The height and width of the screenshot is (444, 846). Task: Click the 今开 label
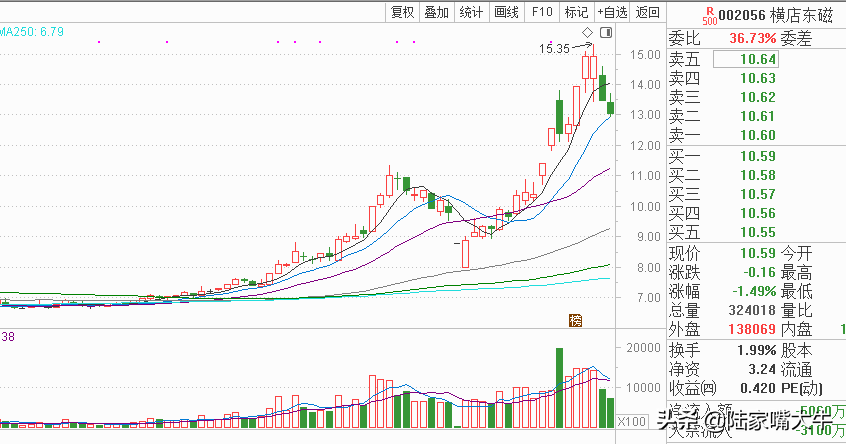[x=796, y=253]
